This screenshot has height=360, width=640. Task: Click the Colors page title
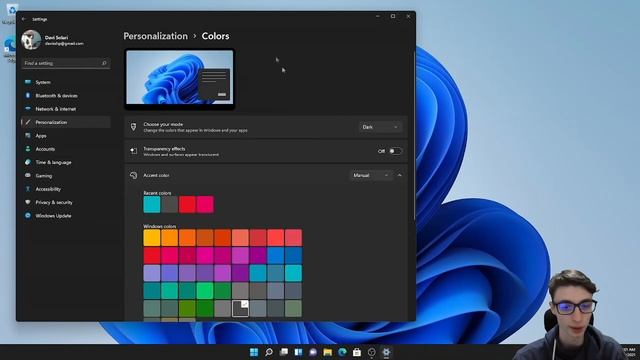tap(216, 36)
